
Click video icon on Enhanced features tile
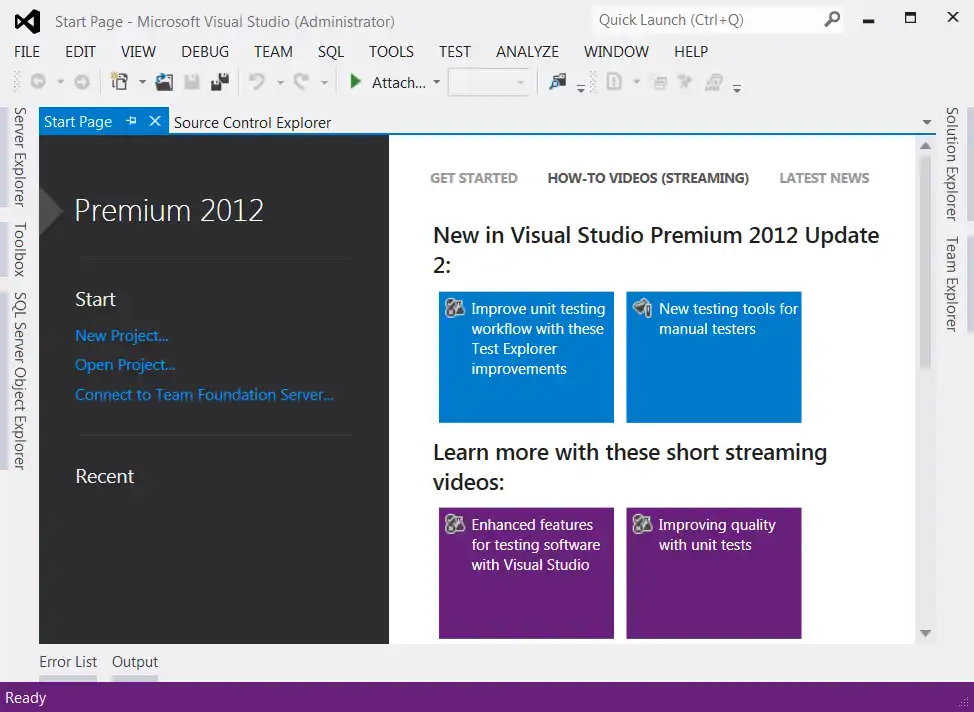tap(455, 524)
